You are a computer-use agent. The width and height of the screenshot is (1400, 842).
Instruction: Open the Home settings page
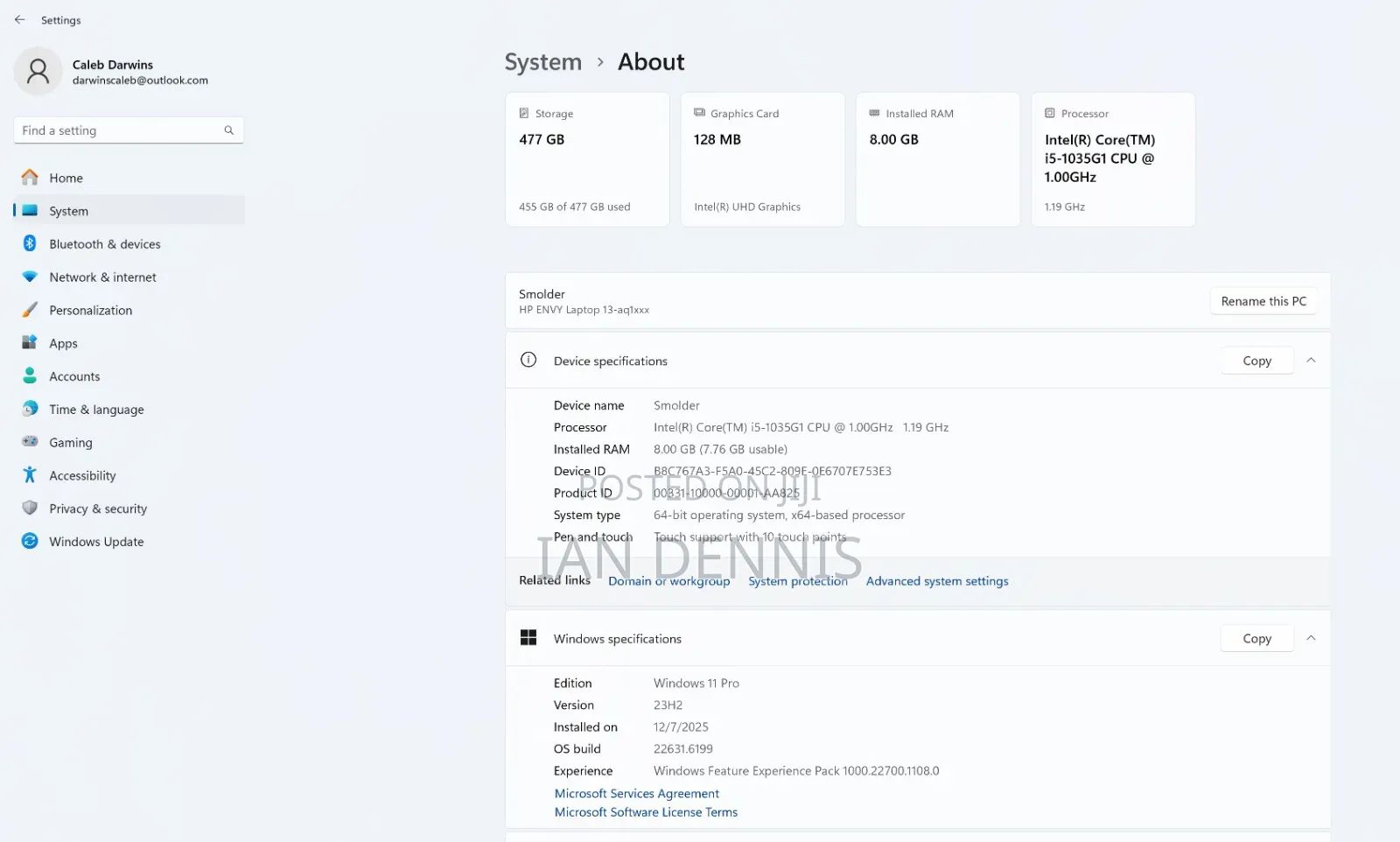pyautogui.click(x=129, y=178)
